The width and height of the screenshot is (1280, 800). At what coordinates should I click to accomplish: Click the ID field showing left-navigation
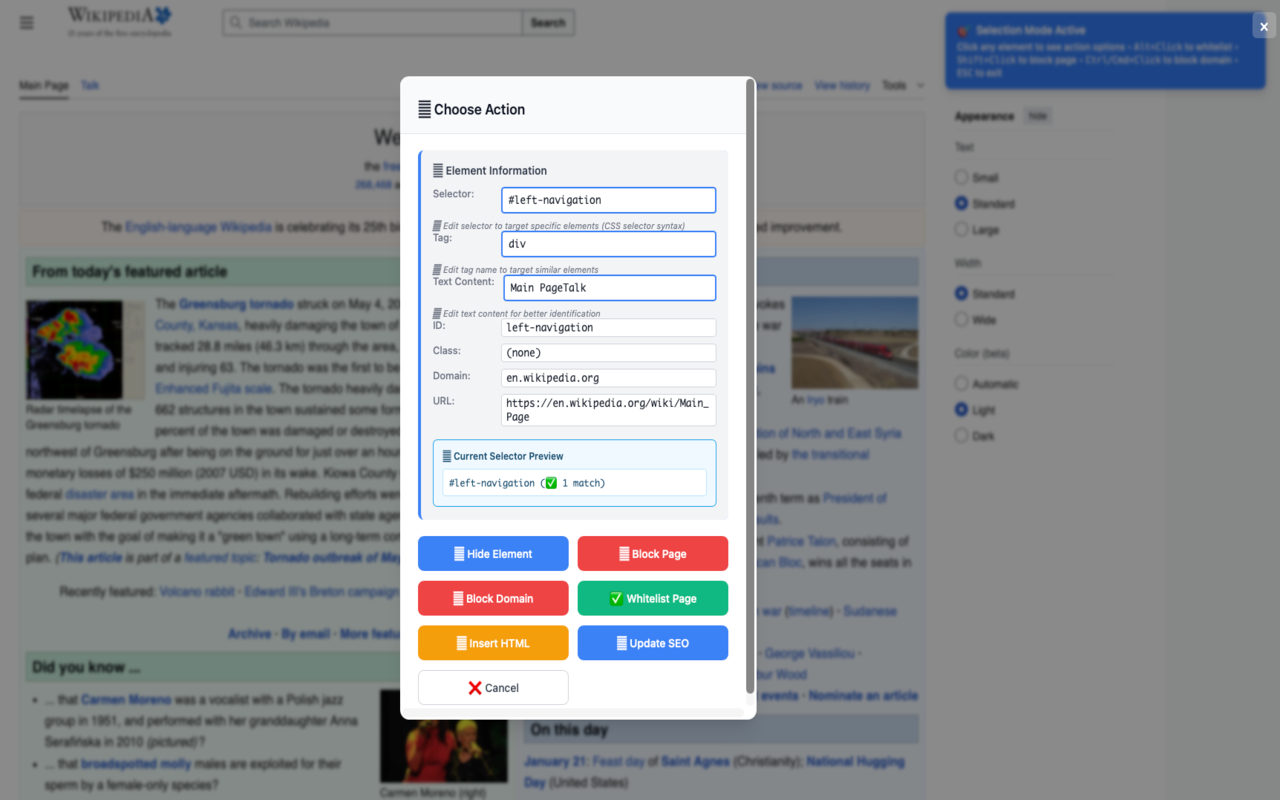609,327
